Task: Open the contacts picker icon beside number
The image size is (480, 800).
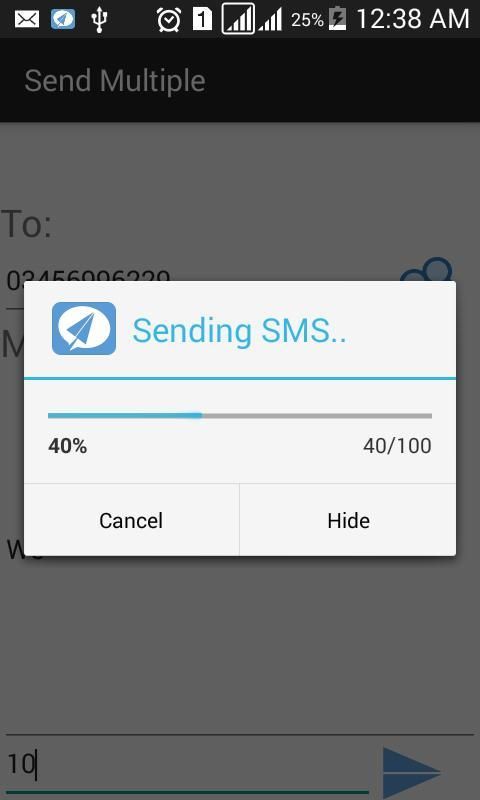Action: click(427, 270)
